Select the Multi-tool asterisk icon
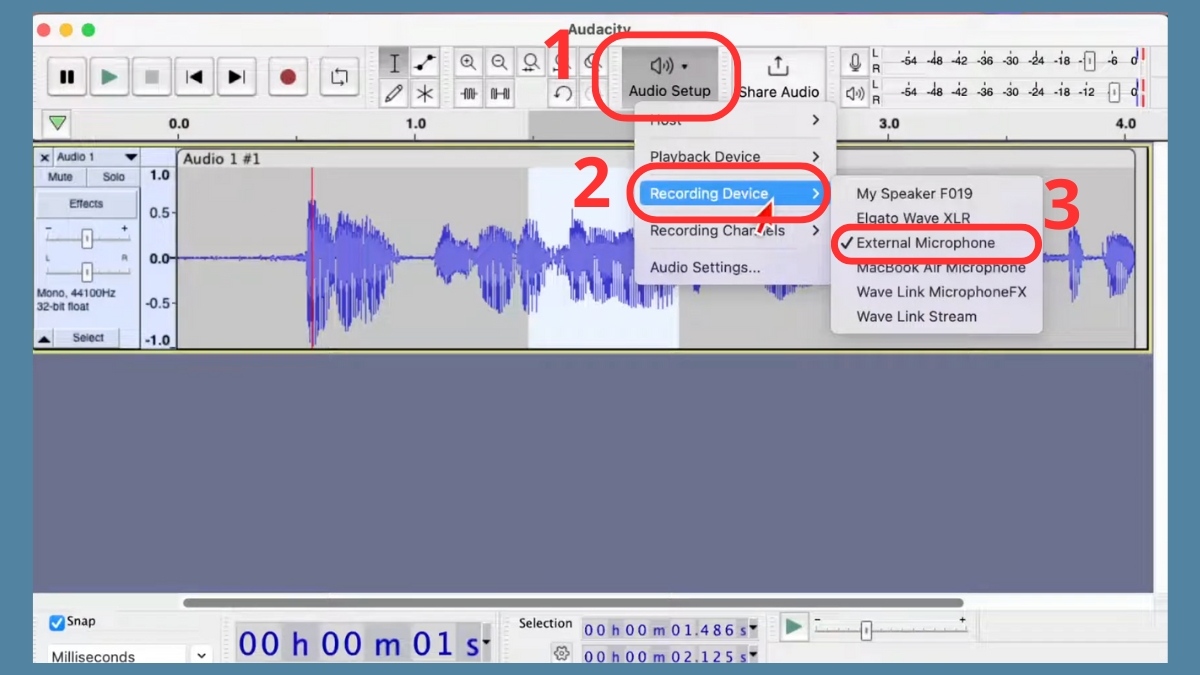The height and width of the screenshot is (675, 1200). click(425, 94)
